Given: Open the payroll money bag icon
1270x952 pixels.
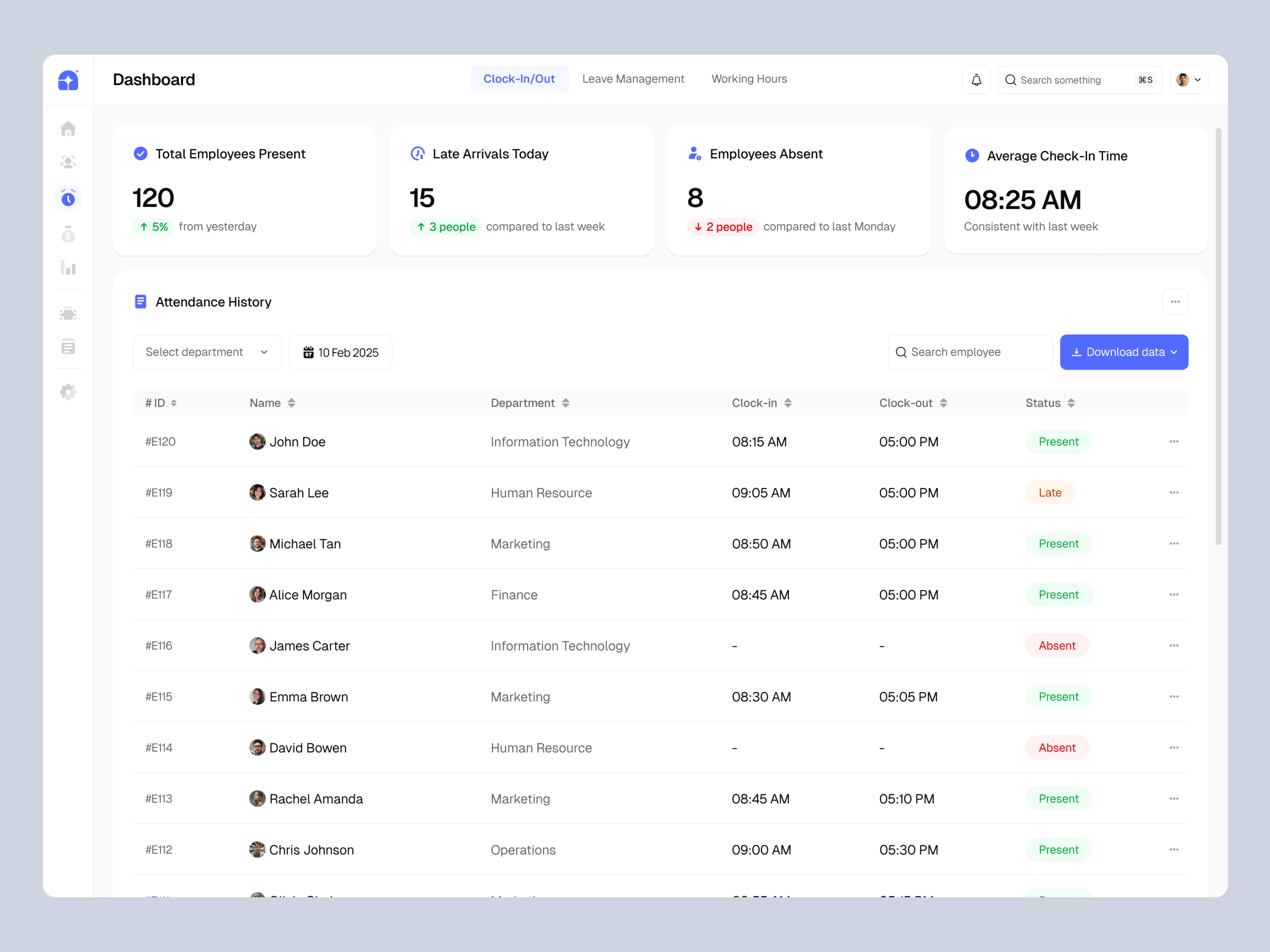Looking at the screenshot, I should [x=68, y=233].
